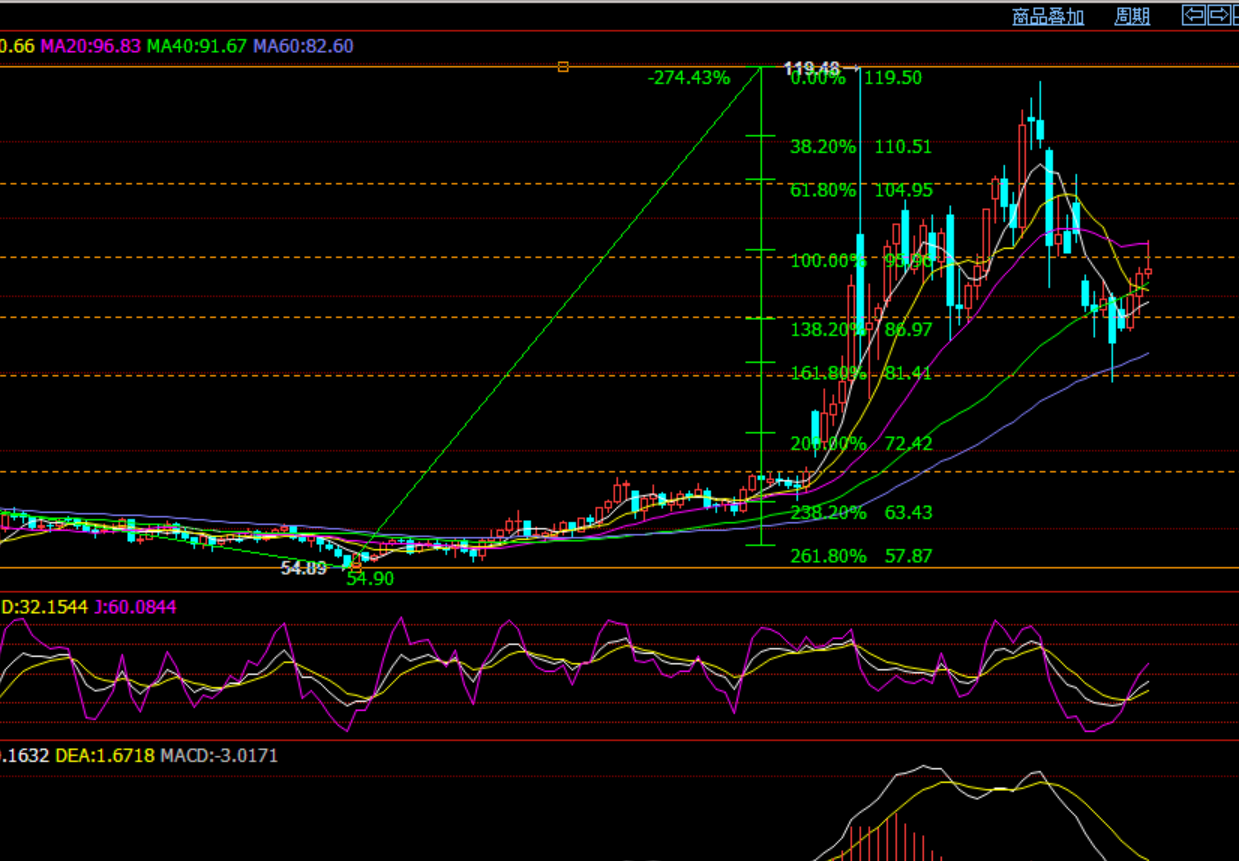Viewport: 1239px width, 861px height.
Task: Click the partially visible icon after the right arrow
Action: click(x=1236, y=15)
